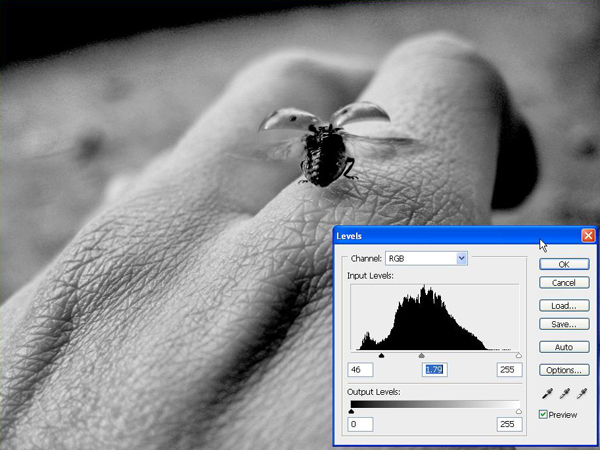The height and width of the screenshot is (450, 600).
Task: Focus the gamma field showing 1.79
Action: [x=435, y=370]
